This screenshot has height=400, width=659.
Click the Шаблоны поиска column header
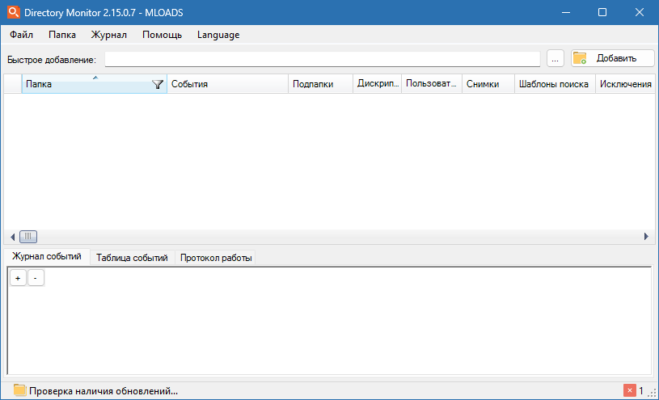[x=555, y=84]
